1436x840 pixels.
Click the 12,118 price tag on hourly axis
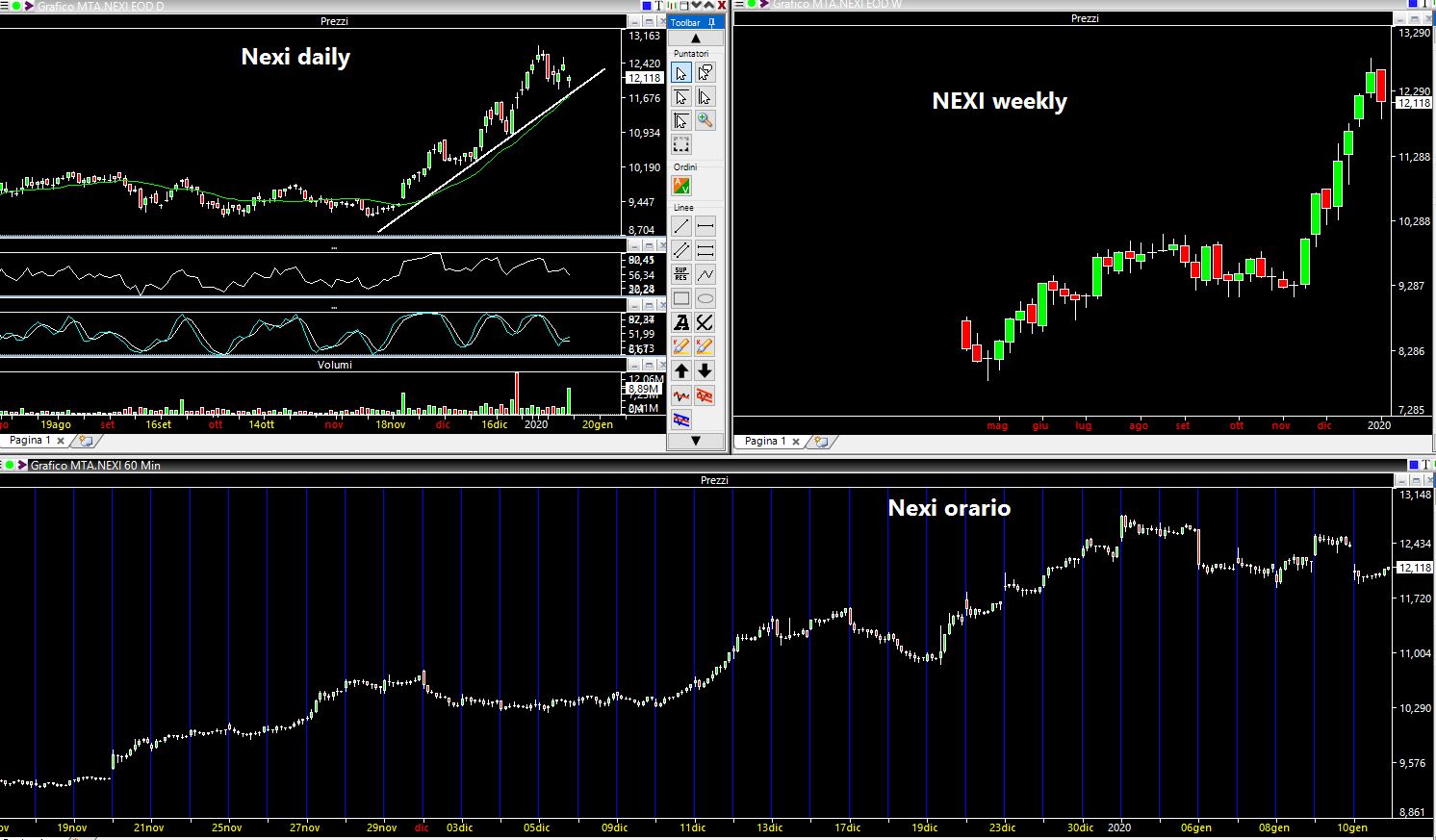pos(1414,568)
